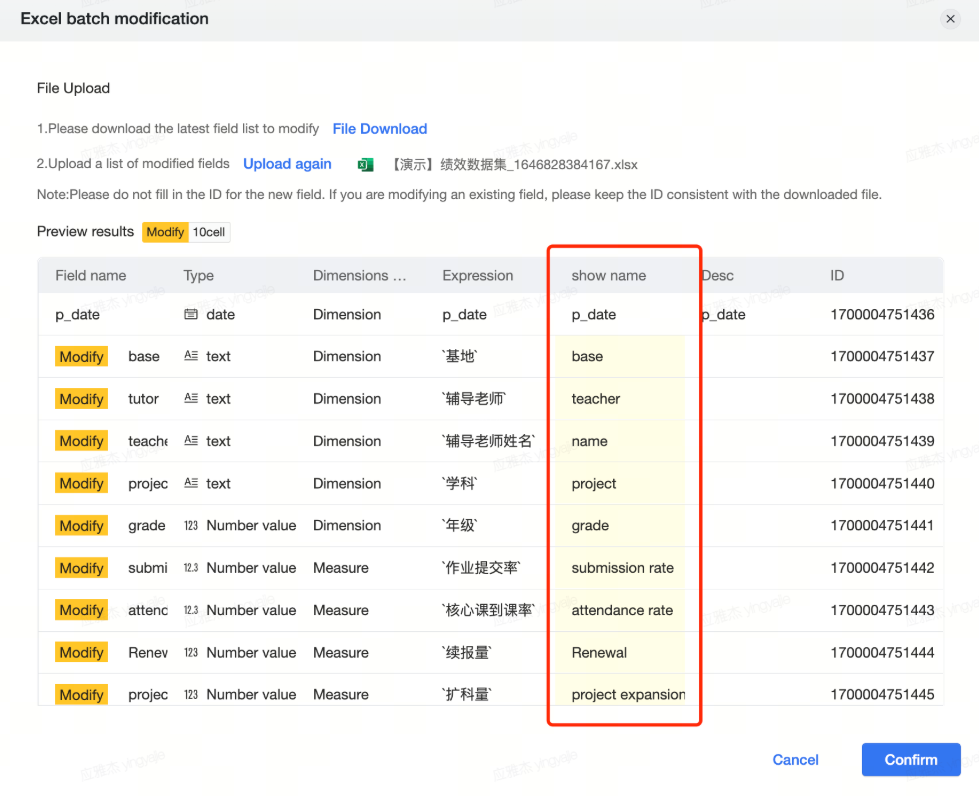Select show name cell 'teacher'
979x796 pixels.
click(x=596, y=399)
